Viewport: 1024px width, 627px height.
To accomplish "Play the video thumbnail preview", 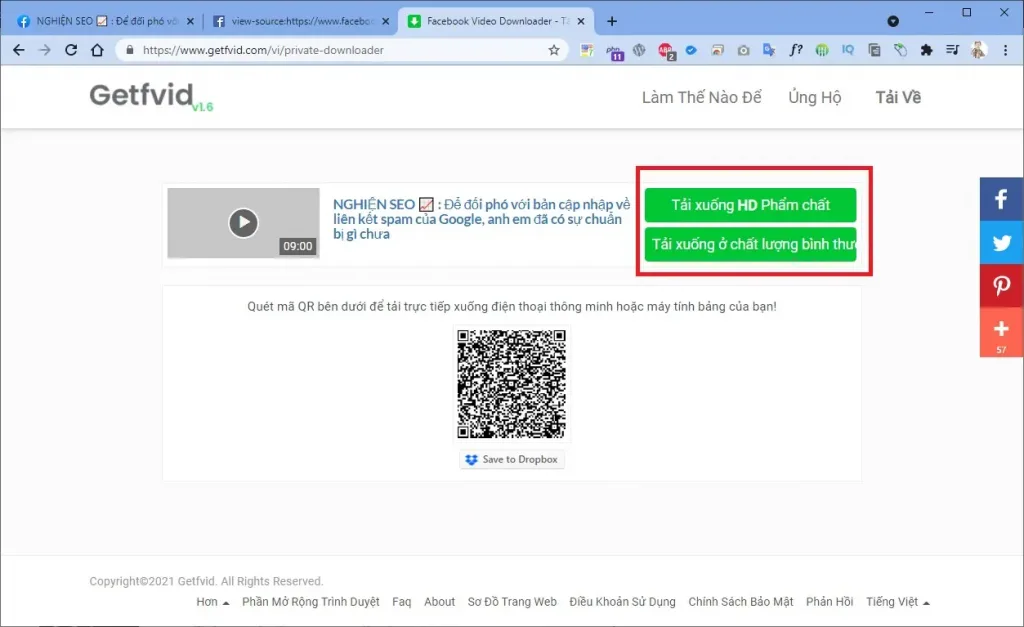I will pos(243,222).
